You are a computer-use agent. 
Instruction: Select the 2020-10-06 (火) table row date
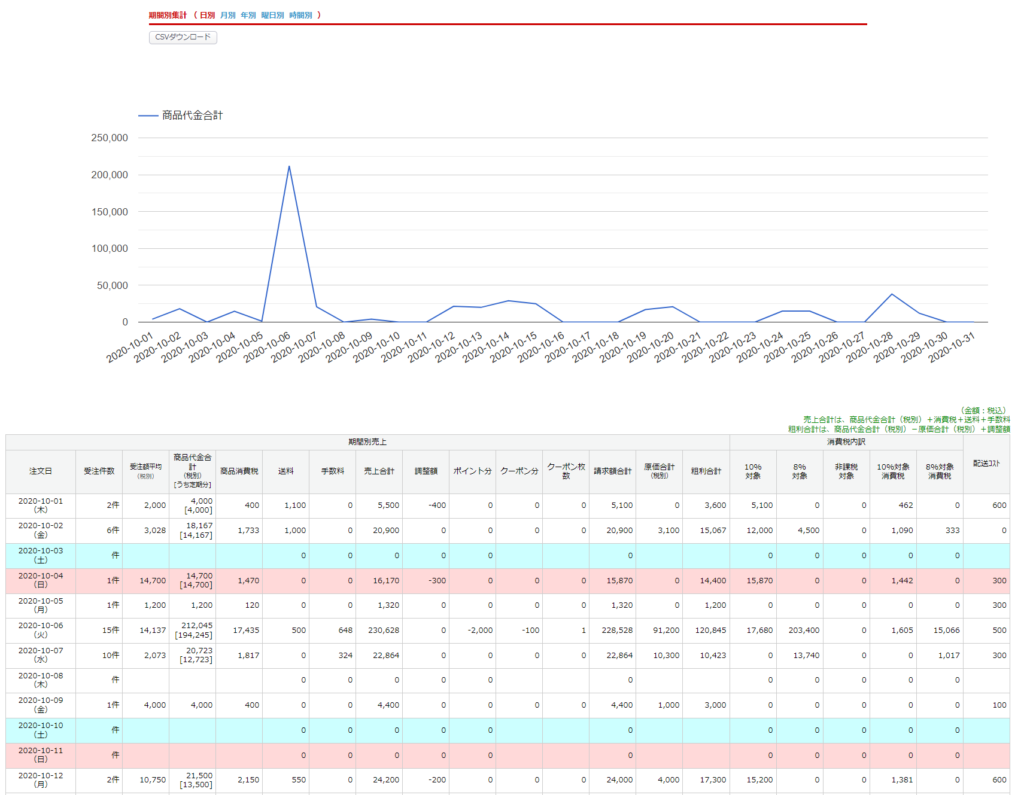point(39,631)
